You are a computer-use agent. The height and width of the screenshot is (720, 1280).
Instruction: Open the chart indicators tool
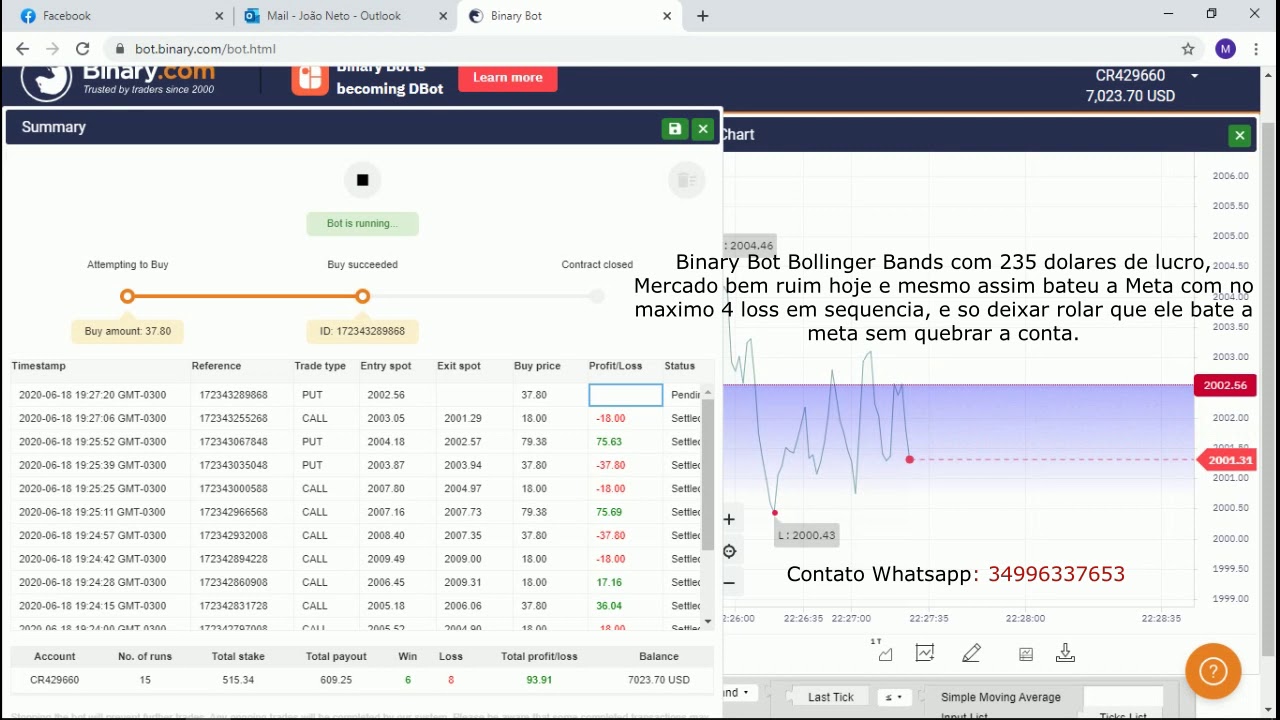pos(925,653)
